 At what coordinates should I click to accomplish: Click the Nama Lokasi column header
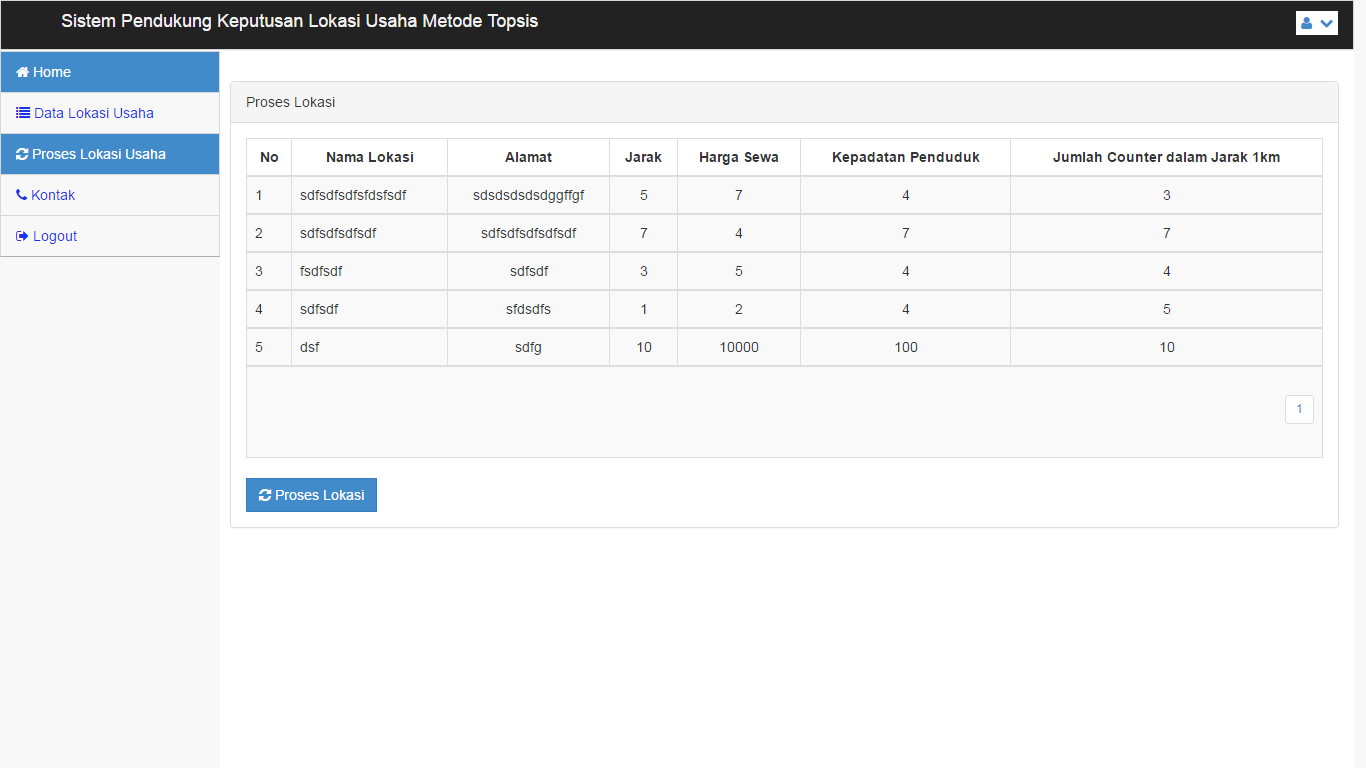370,157
